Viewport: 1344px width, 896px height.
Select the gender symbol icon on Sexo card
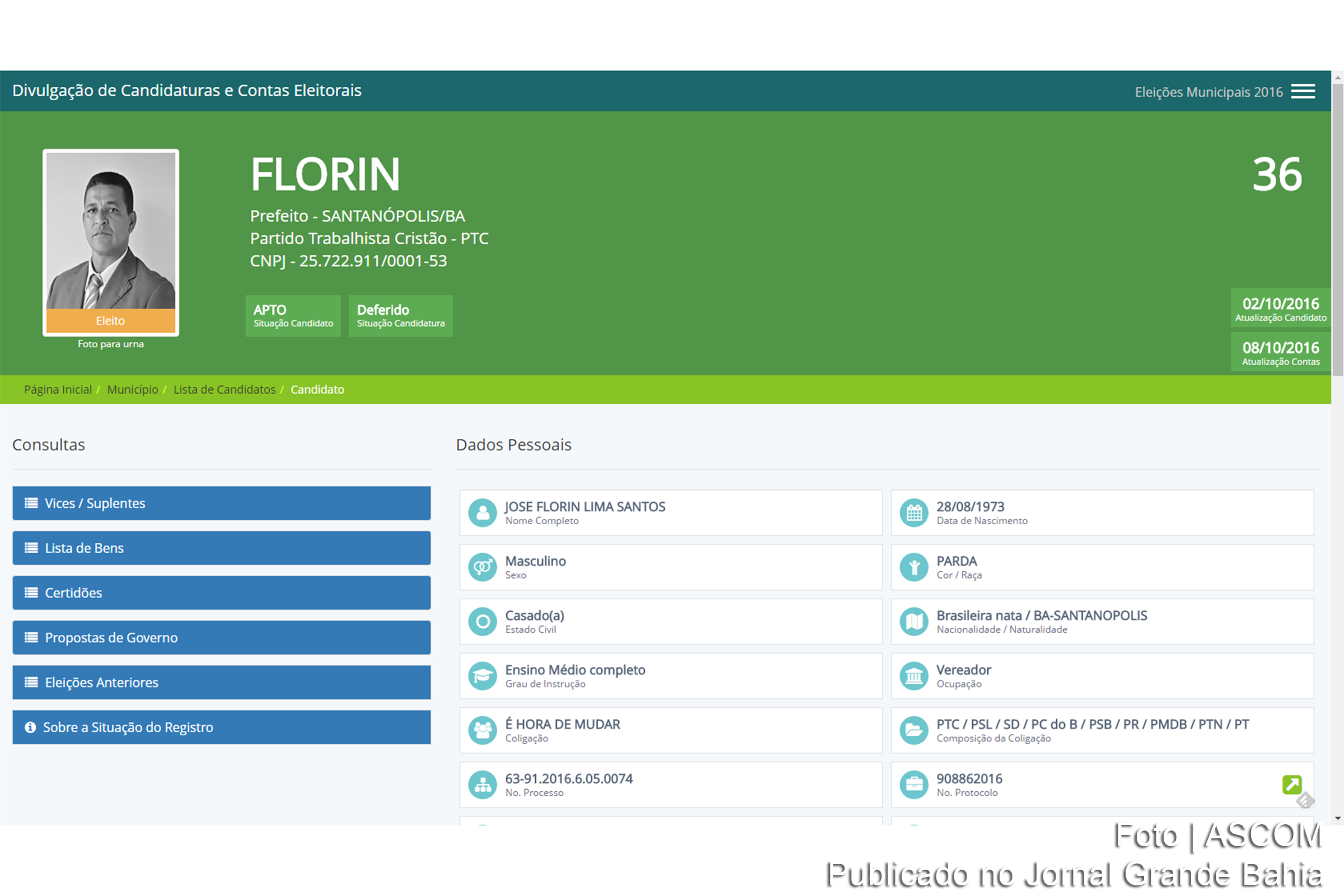point(483,567)
